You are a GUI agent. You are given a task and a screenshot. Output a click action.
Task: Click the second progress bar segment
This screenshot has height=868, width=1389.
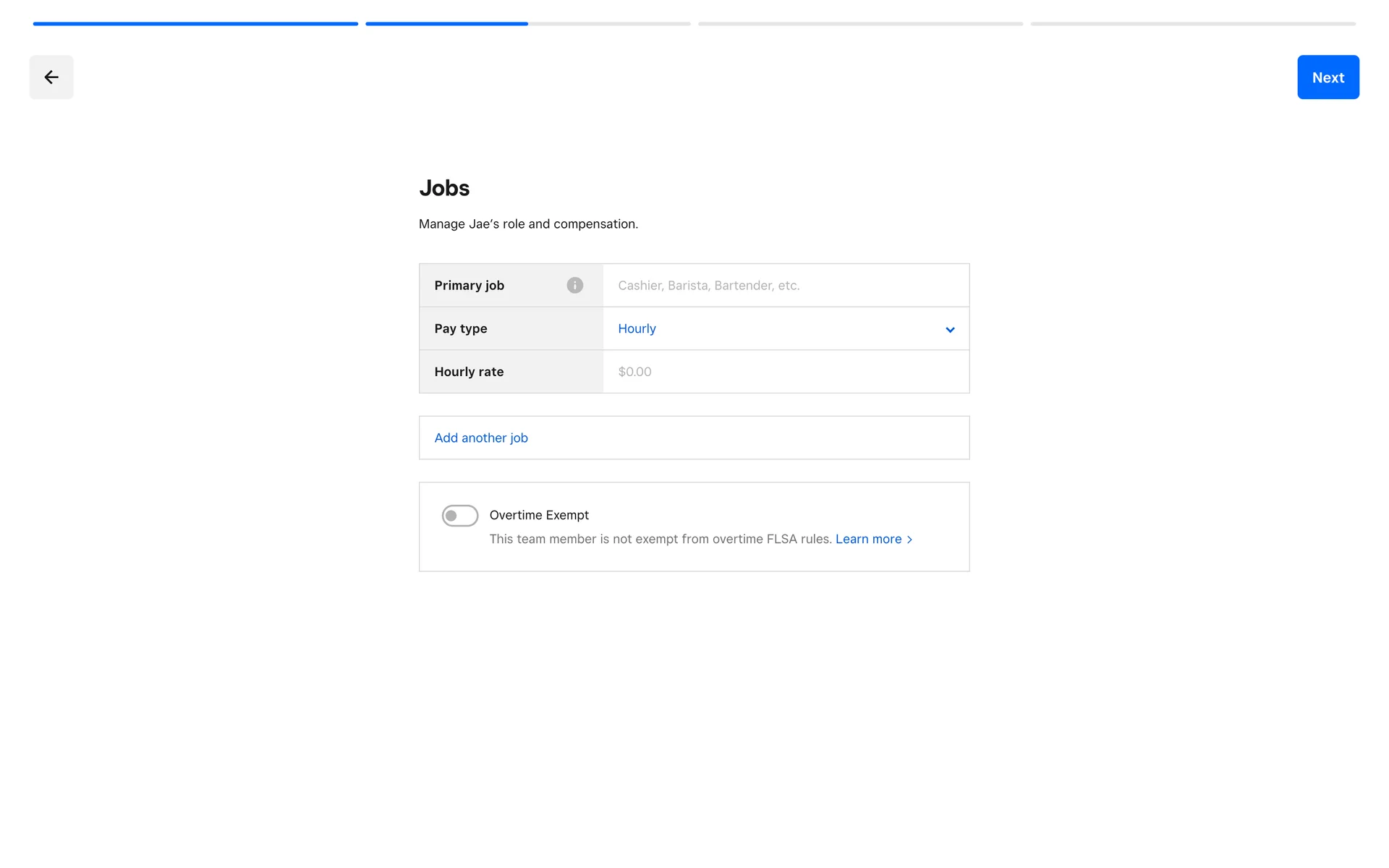tap(528, 24)
